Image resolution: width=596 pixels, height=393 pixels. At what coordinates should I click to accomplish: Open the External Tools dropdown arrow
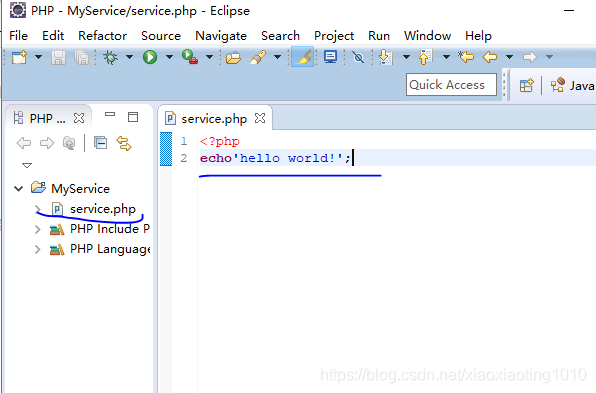[x=209, y=57]
